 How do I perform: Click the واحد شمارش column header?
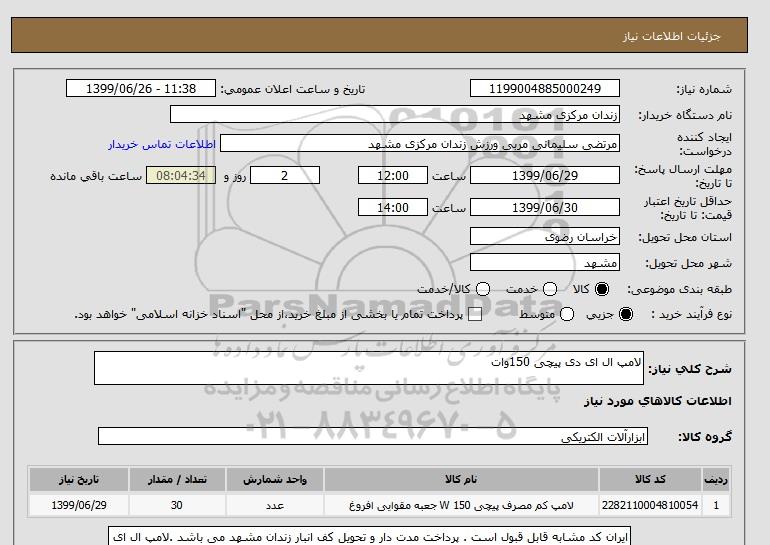pyautogui.click(x=275, y=479)
